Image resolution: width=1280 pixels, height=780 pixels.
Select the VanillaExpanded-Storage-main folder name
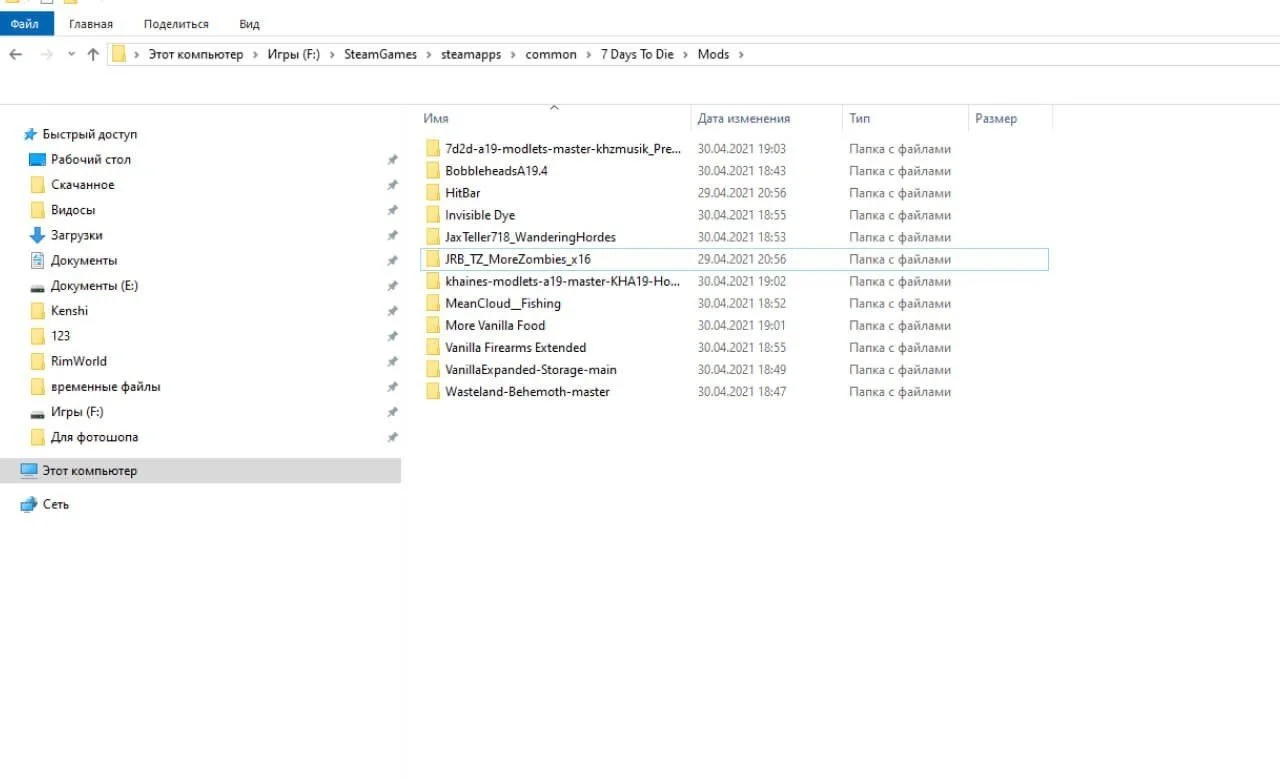pyautogui.click(x=531, y=370)
